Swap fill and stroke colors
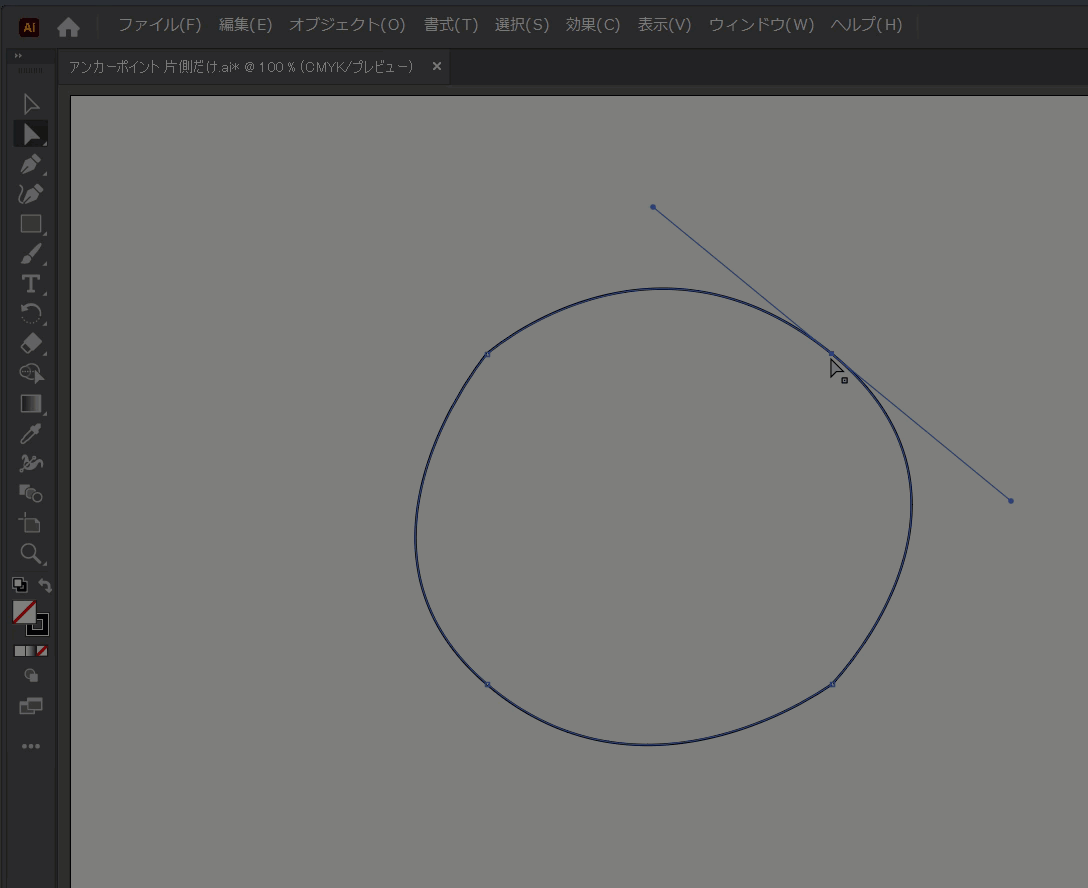 [x=44, y=585]
